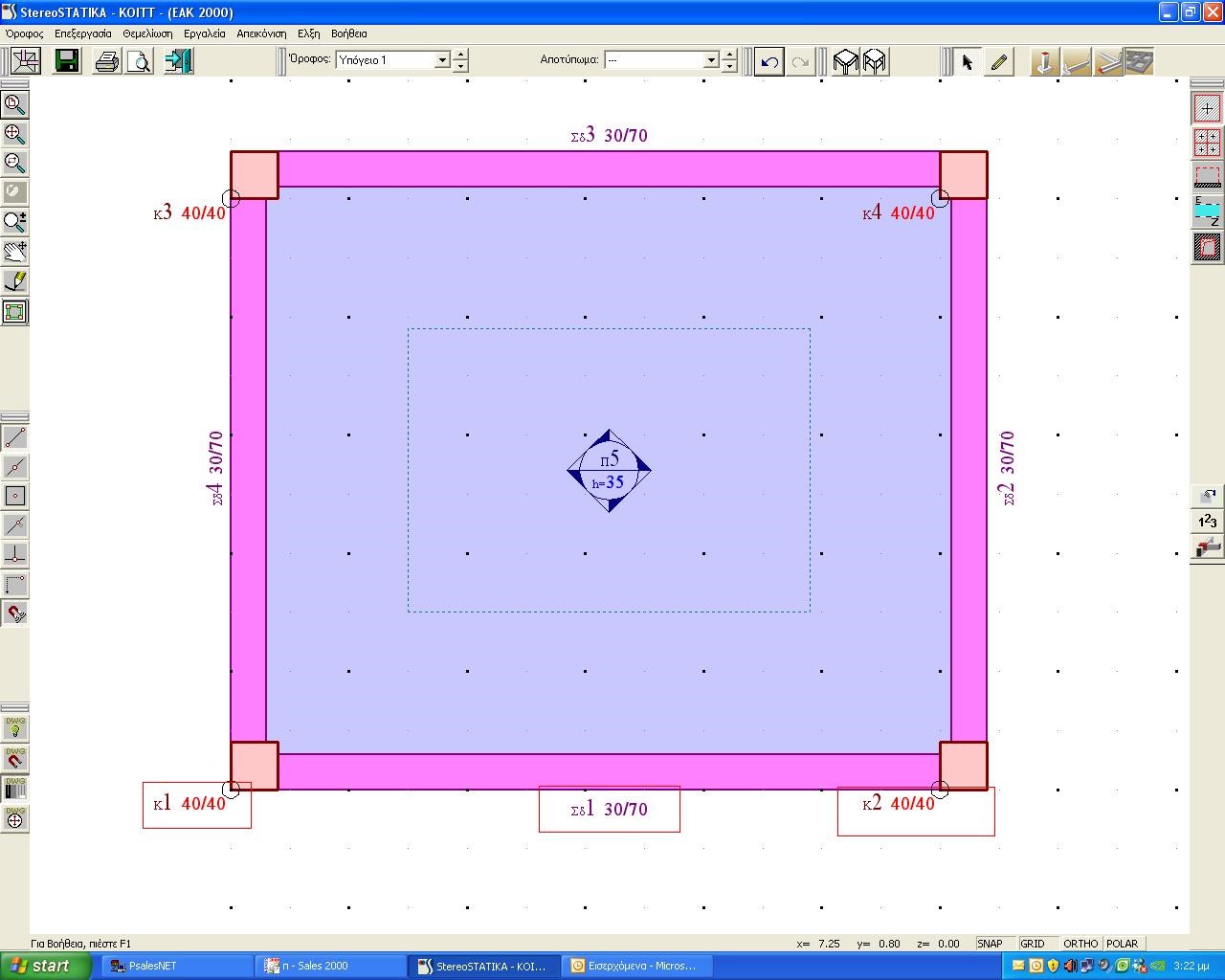Enable midpoint object snap
The width and height of the screenshot is (1225, 980).
coord(14,467)
